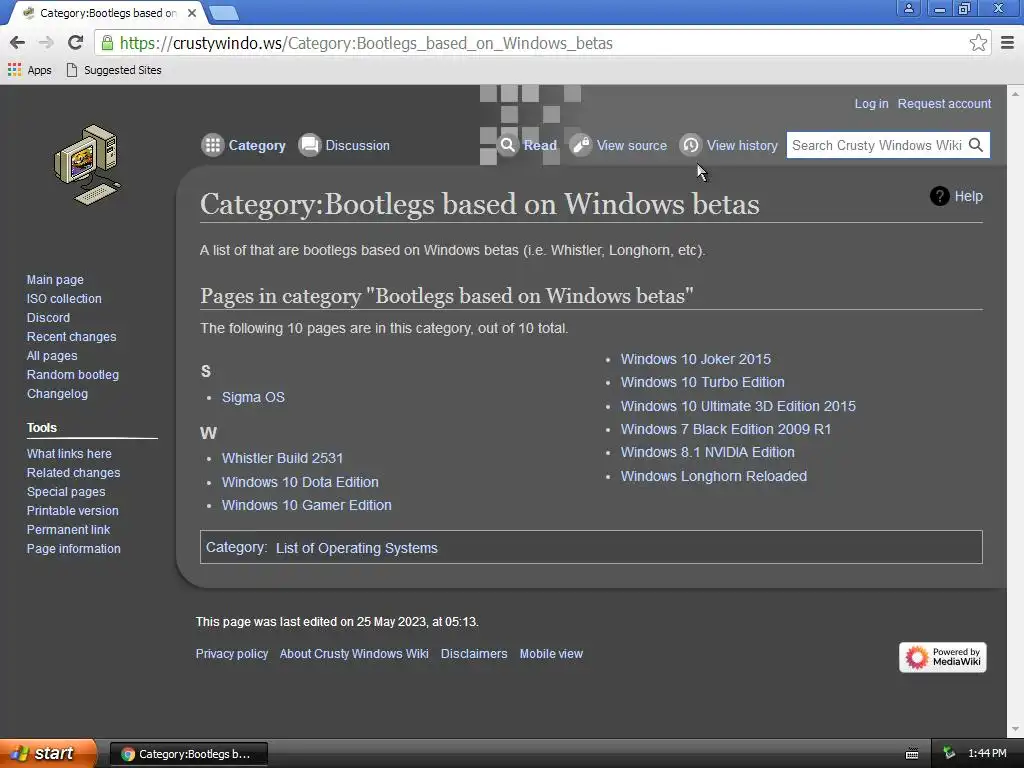Open the Printable version link
Screen dimensions: 1024x768
pyautogui.click(x=72, y=510)
